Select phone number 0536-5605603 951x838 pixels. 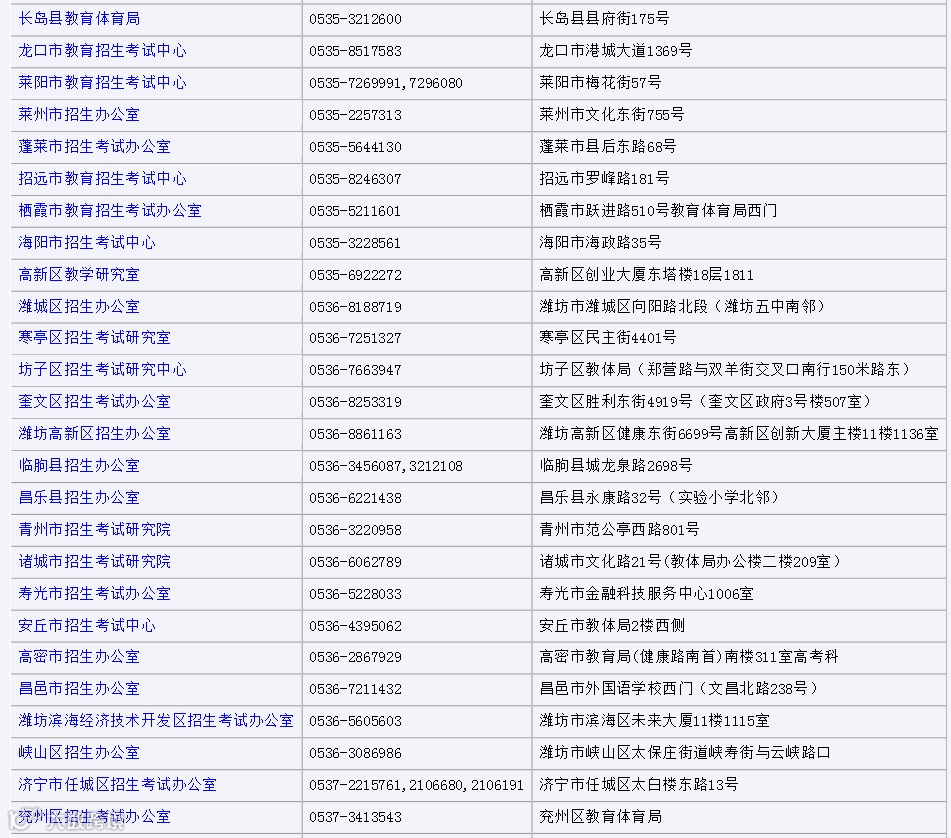click(x=355, y=721)
